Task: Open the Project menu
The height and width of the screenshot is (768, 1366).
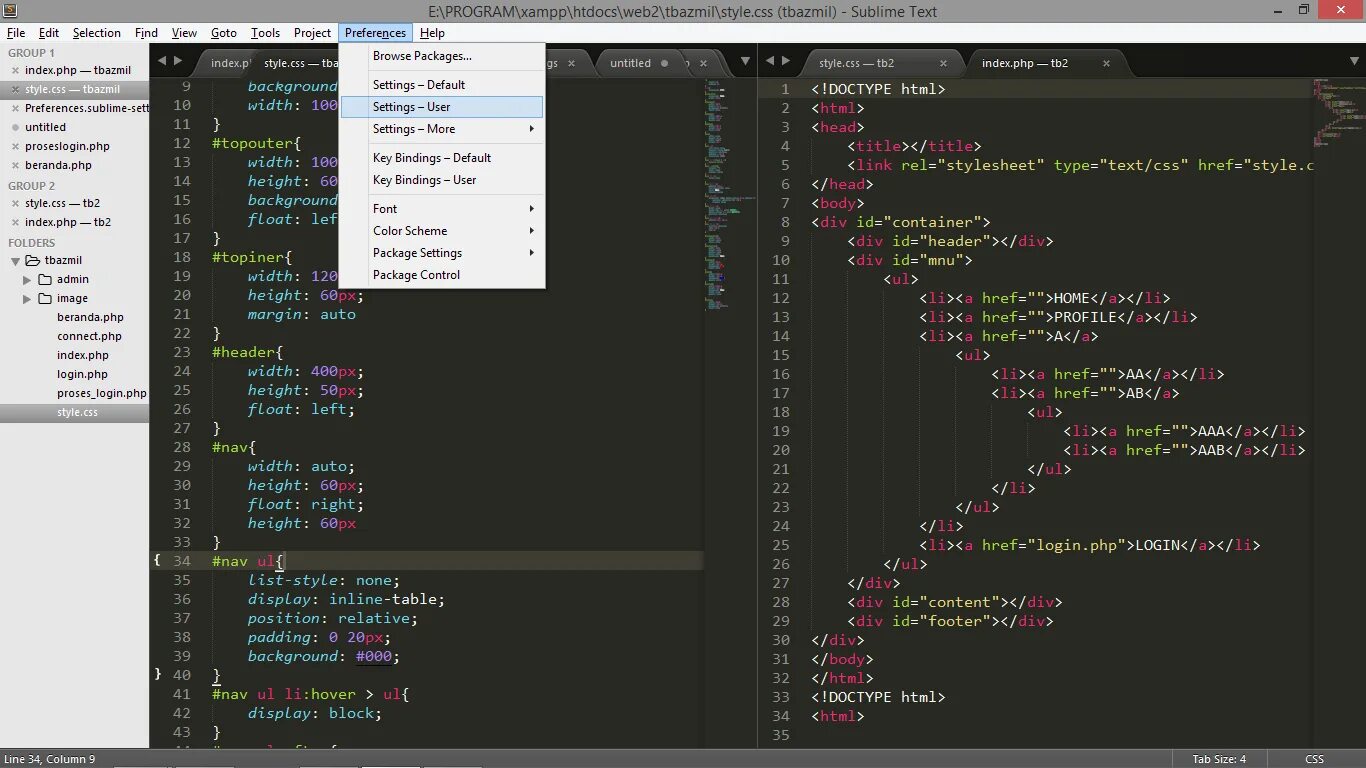Action: [x=312, y=33]
